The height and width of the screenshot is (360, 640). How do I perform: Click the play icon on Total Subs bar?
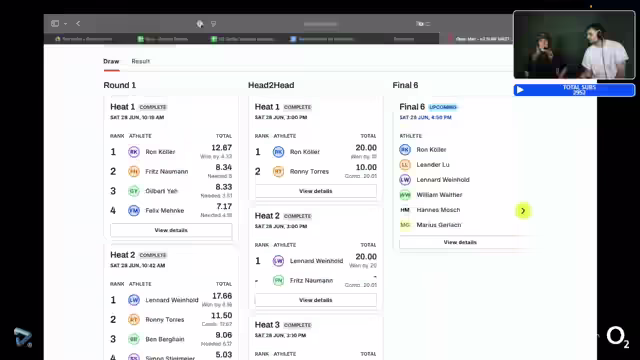pos(520,90)
